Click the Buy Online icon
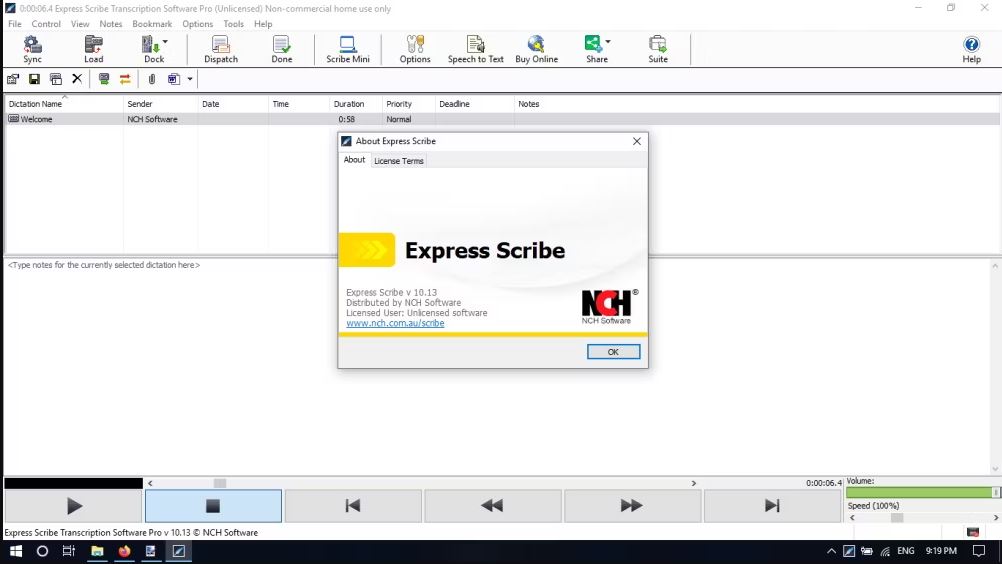The width and height of the screenshot is (1002, 564). click(x=536, y=49)
